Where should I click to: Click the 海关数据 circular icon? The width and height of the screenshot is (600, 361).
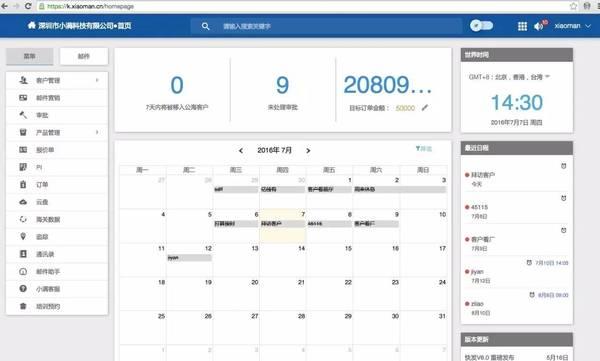pos(23,219)
